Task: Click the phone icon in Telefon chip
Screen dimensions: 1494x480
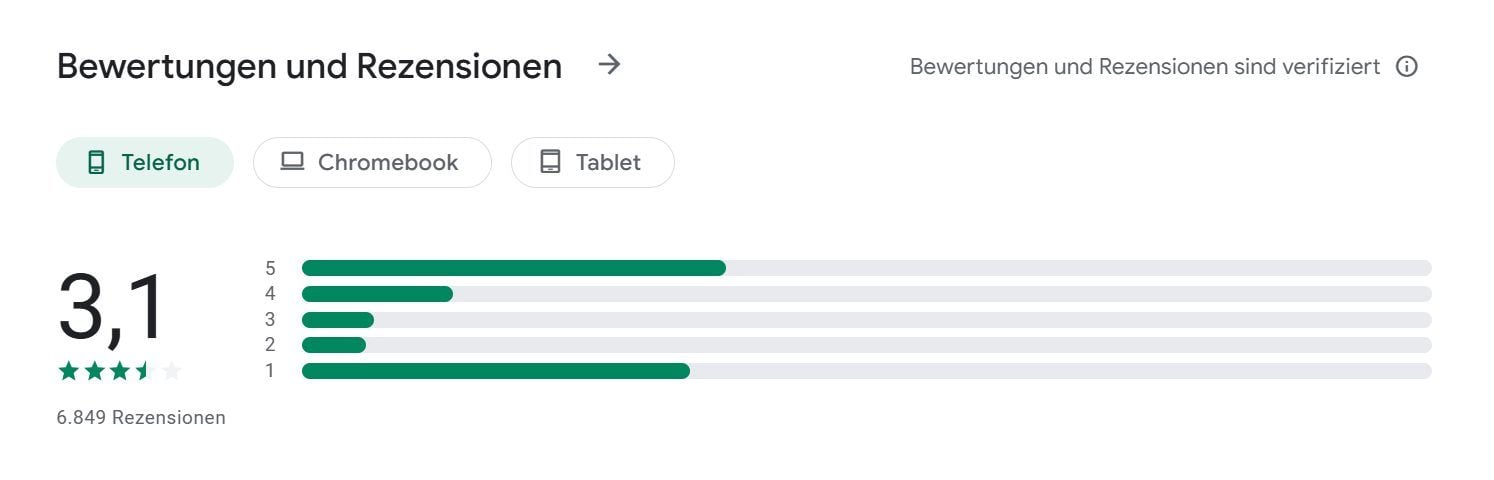Action: (x=96, y=162)
